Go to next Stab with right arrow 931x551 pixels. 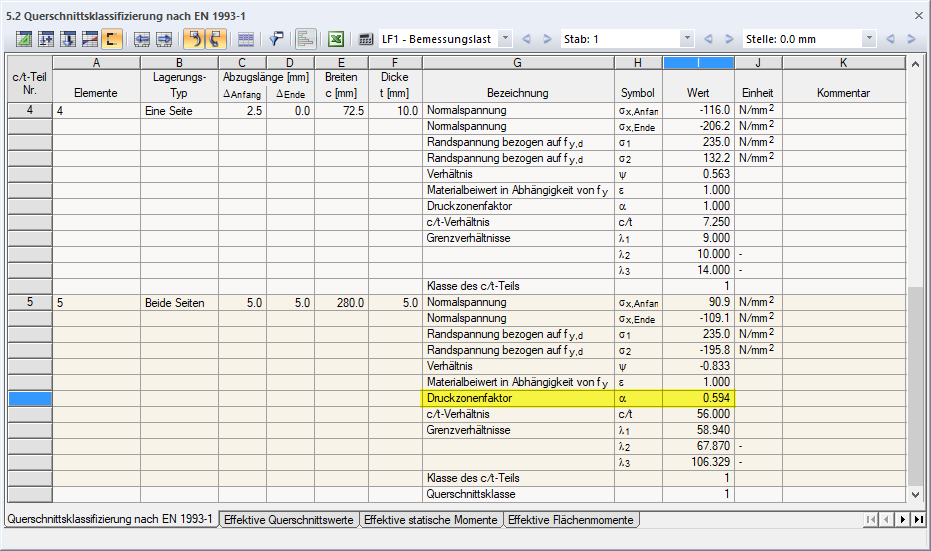(x=729, y=39)
